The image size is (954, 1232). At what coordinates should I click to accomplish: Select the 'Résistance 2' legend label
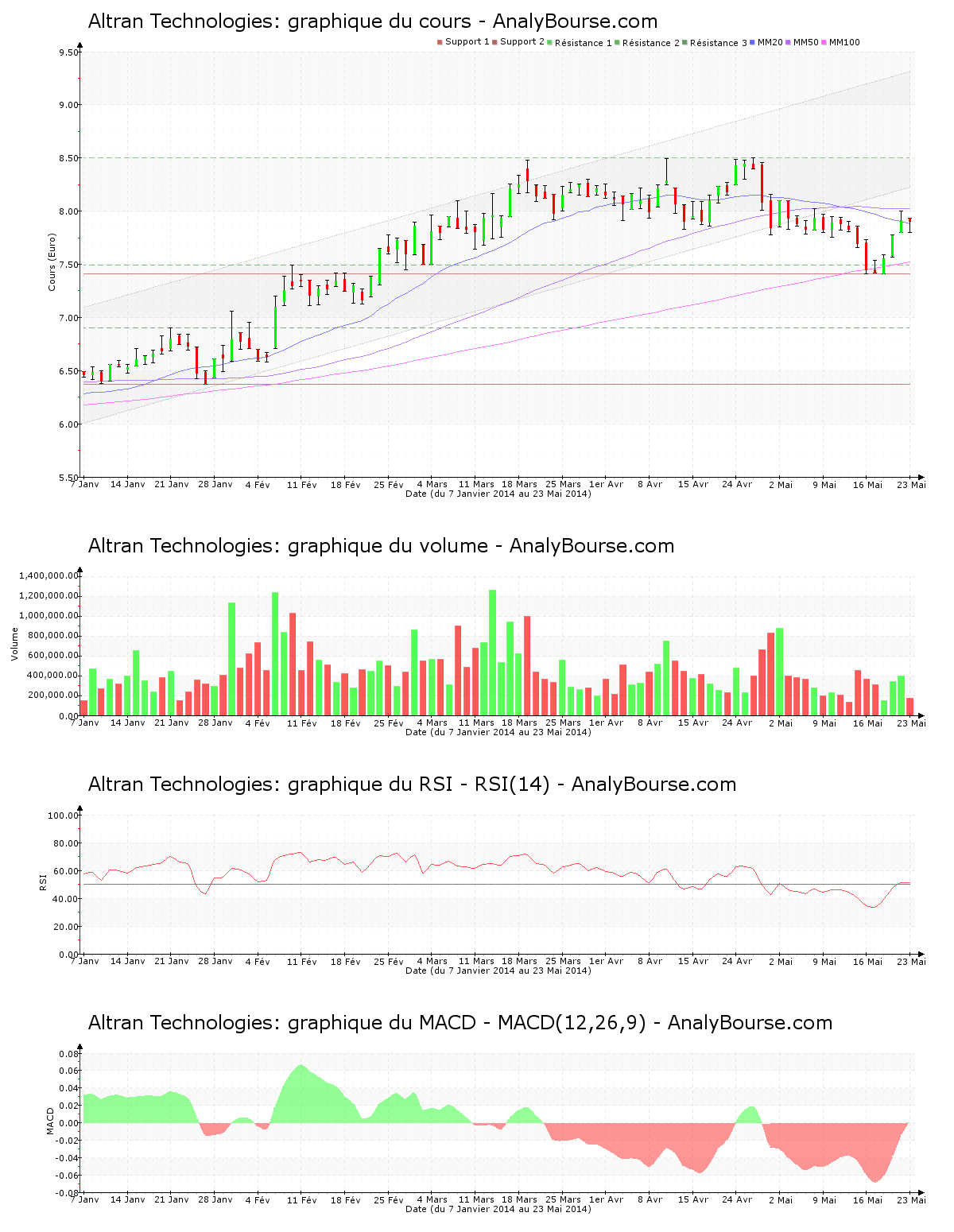coord(651,42)
